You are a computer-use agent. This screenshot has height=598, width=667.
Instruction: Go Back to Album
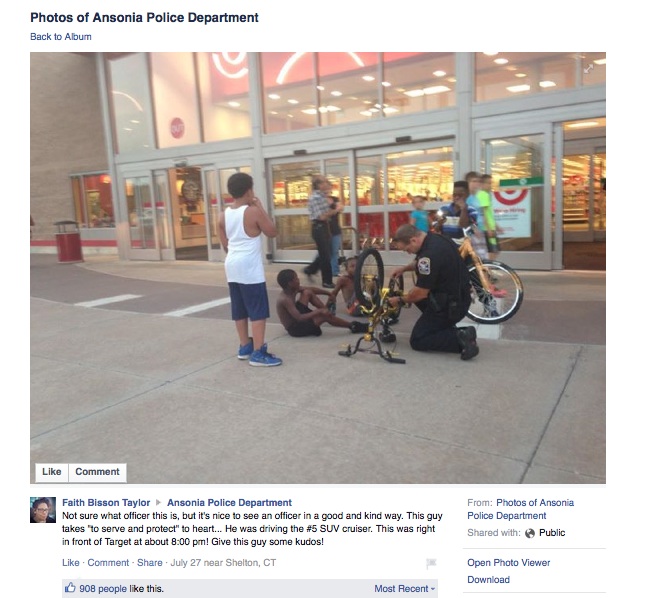[x=61, y=37]
